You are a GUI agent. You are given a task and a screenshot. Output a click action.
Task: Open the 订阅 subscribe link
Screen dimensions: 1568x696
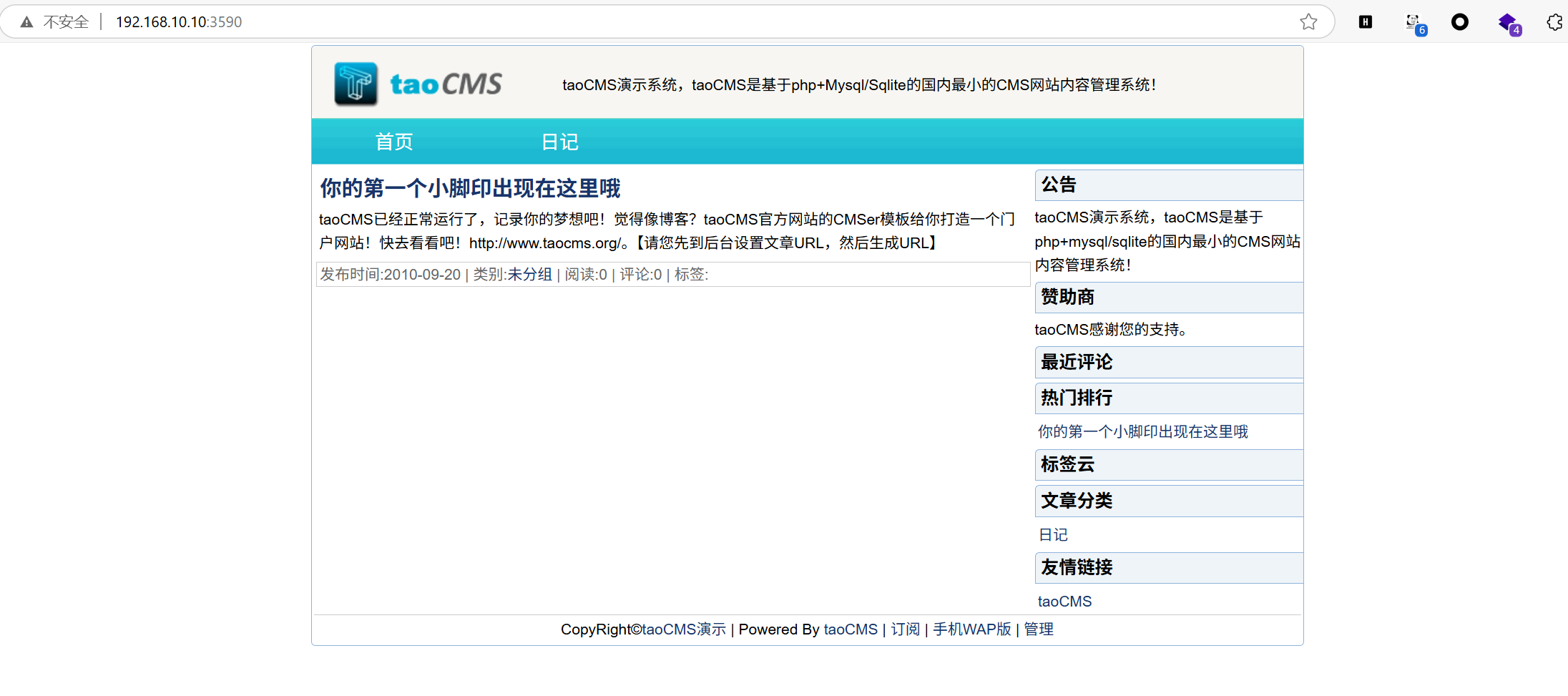pyautogui.click(x=905, y=629)
